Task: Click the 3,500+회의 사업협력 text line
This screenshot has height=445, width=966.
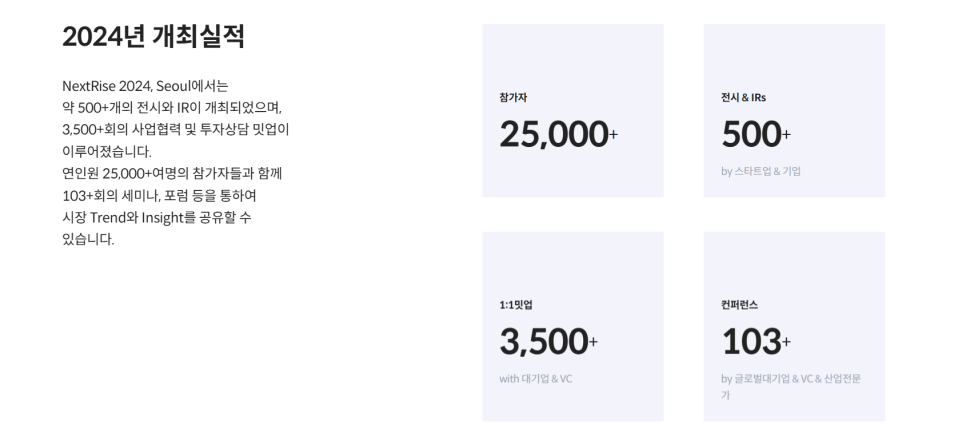Action: 176,129
